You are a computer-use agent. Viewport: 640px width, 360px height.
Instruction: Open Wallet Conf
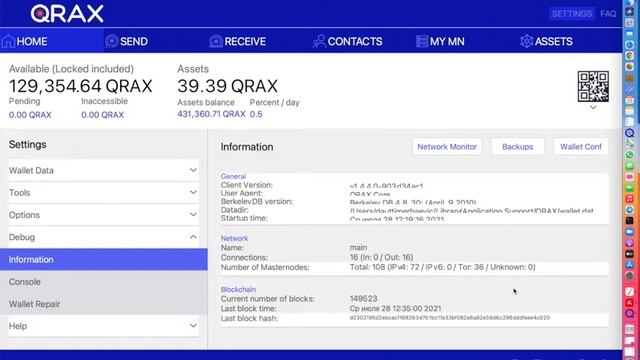click(x=581, y=147)
